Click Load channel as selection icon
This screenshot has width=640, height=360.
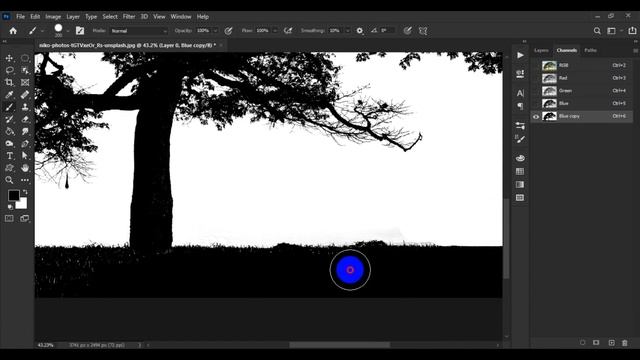click(x=582, y=343)
